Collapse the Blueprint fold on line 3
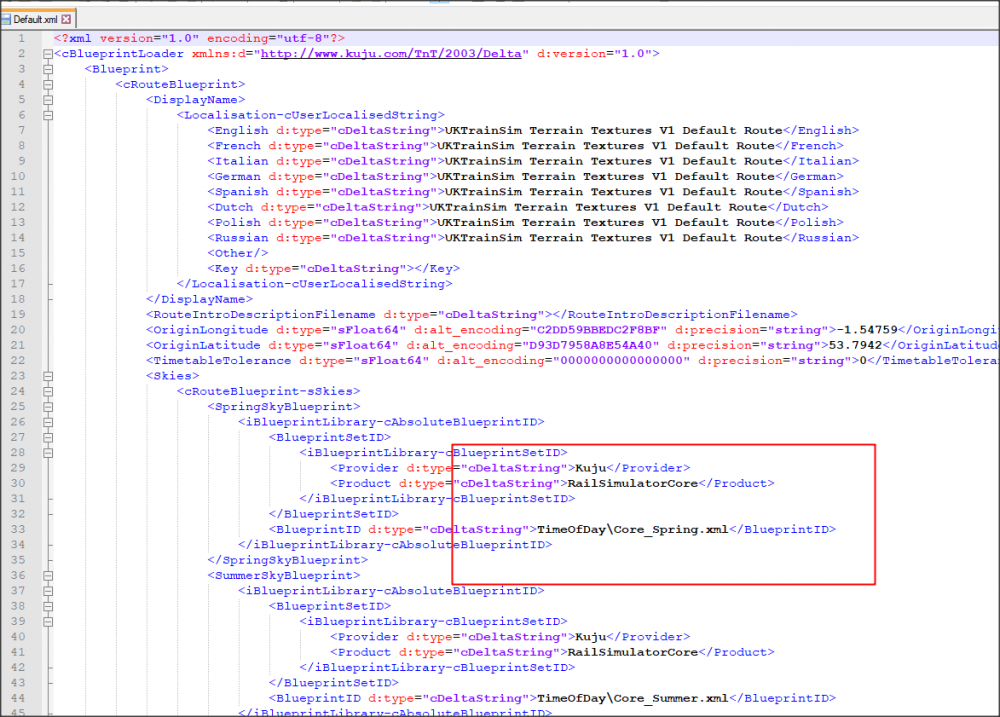Image resolution: width=1000 pixels, height=717 pixels. point(46,69)
